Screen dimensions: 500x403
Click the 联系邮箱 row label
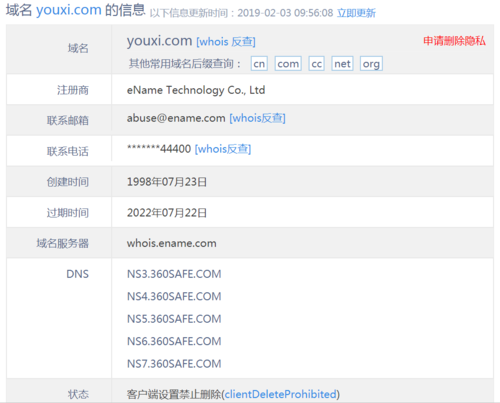coord(68,121)
